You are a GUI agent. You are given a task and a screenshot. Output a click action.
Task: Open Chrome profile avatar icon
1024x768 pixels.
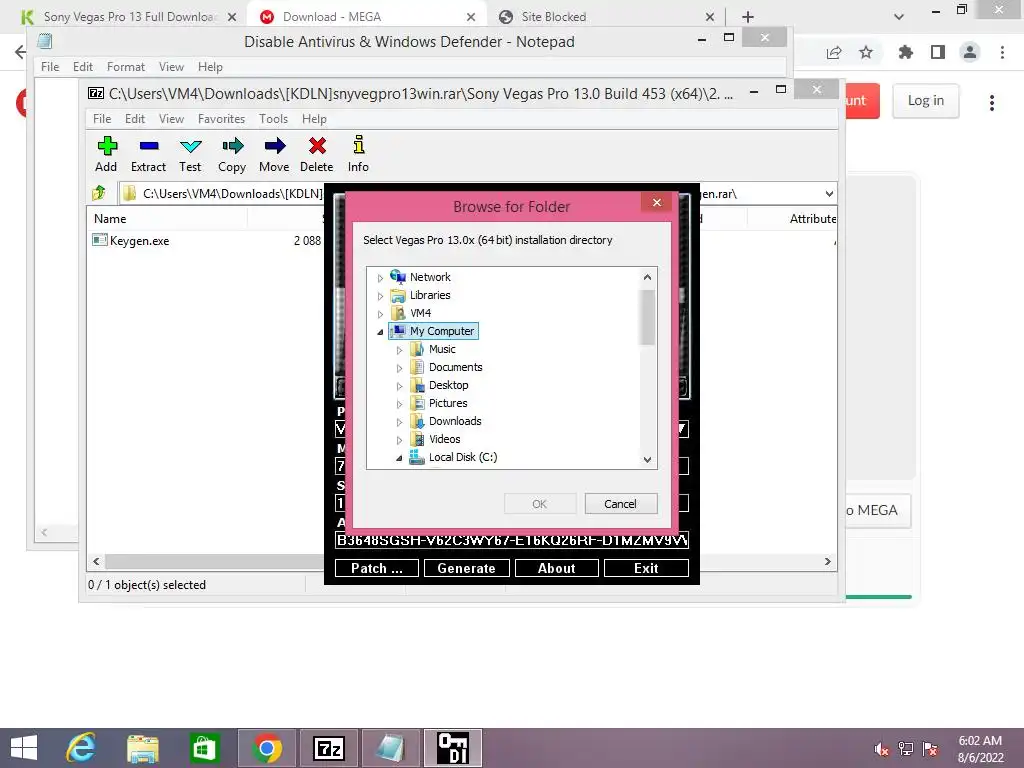970,52
